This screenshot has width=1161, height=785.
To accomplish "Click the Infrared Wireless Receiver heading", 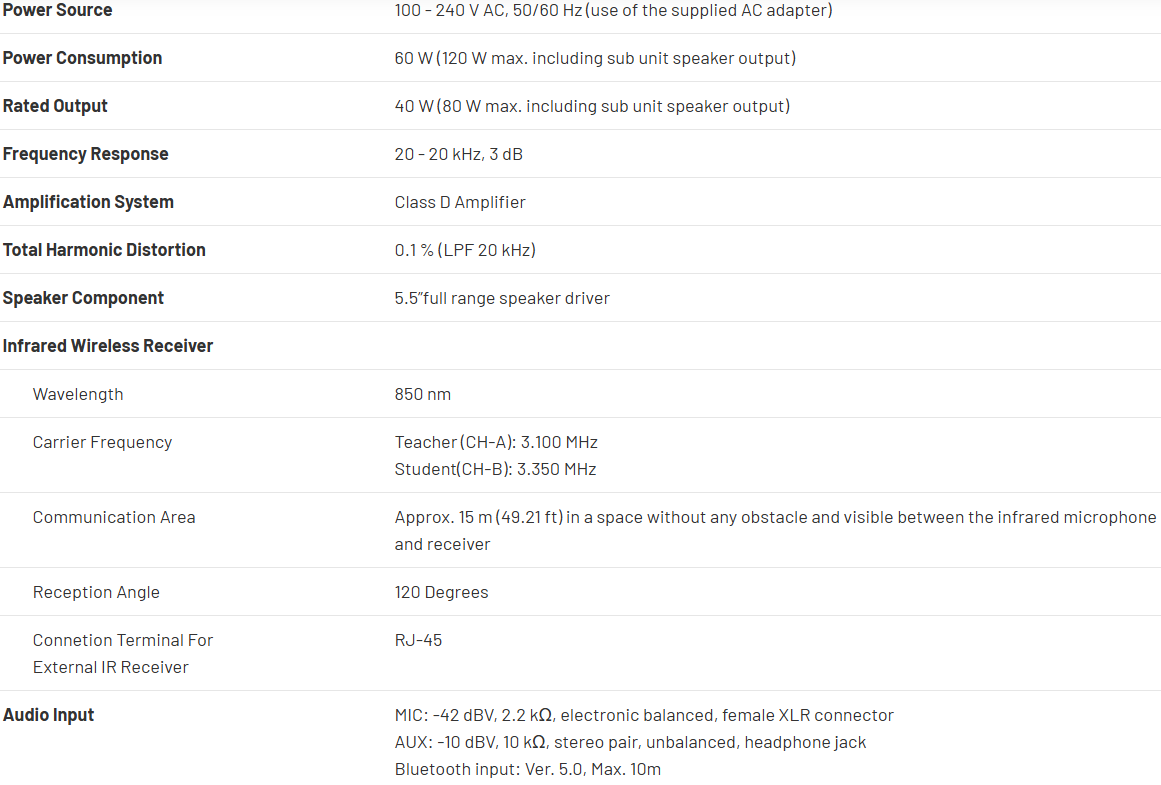I will 108,346.
